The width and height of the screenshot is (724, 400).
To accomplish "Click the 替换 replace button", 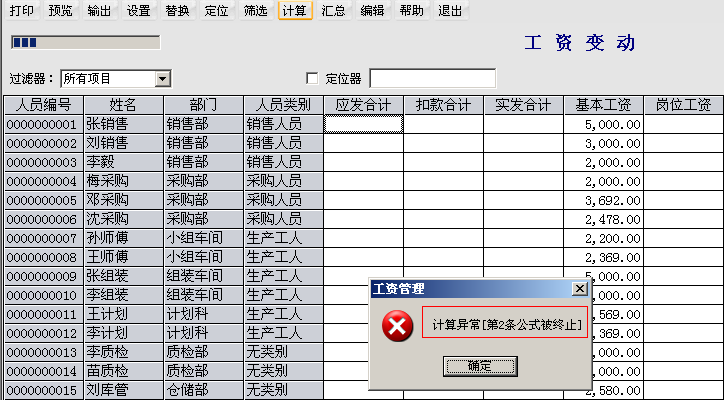I will click(177, 10).
